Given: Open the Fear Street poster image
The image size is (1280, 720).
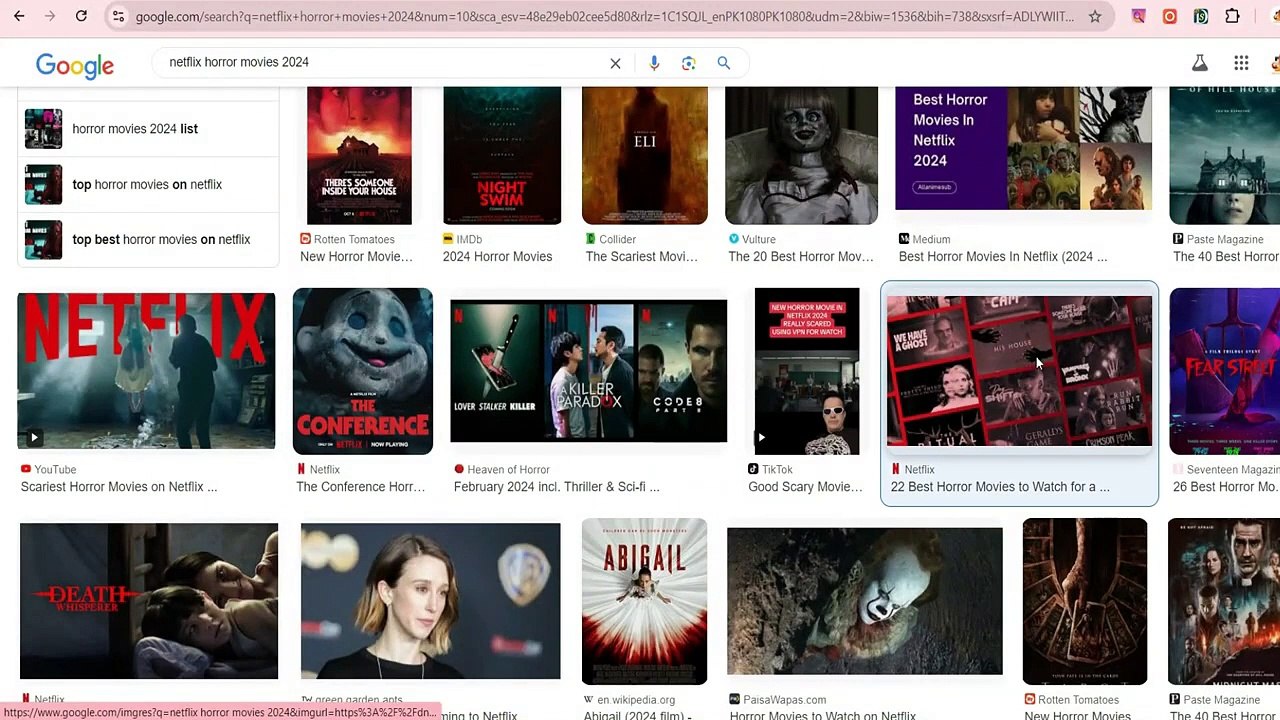Looking at the screenshot, I should point(1224,371).
